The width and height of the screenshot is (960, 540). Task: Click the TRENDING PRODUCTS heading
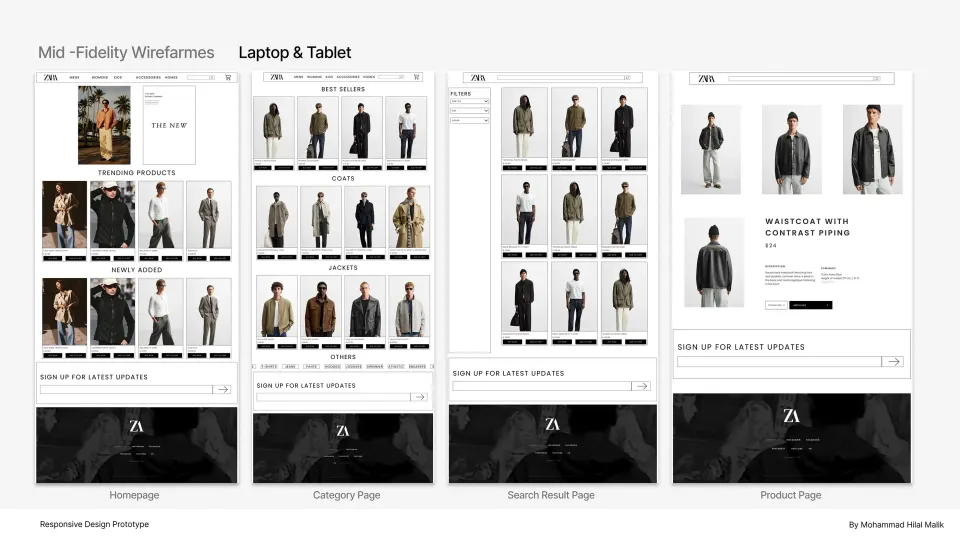pos(137,173)
